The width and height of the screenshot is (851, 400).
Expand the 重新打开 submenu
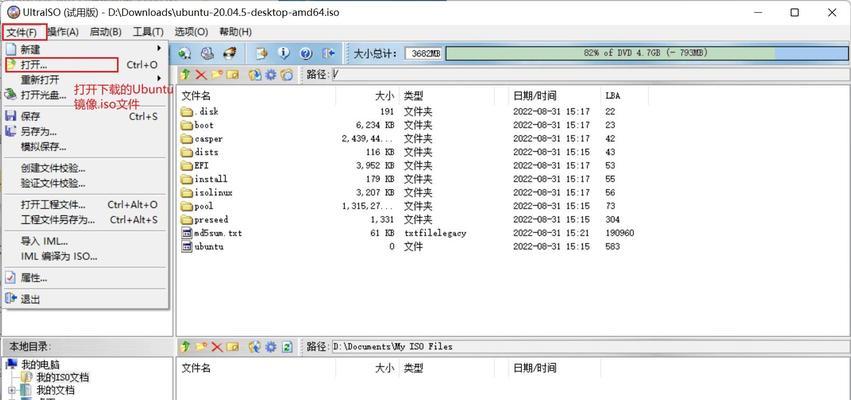point(85,80)
